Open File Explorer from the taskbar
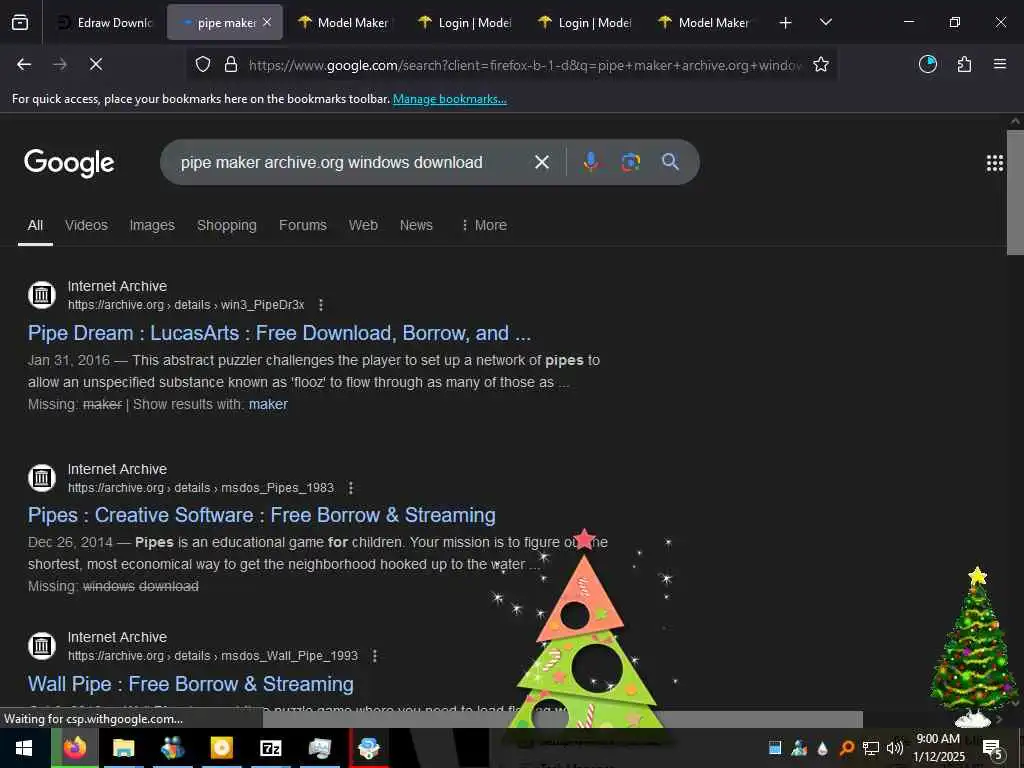Screen dimensions: 1024x768 123,748
